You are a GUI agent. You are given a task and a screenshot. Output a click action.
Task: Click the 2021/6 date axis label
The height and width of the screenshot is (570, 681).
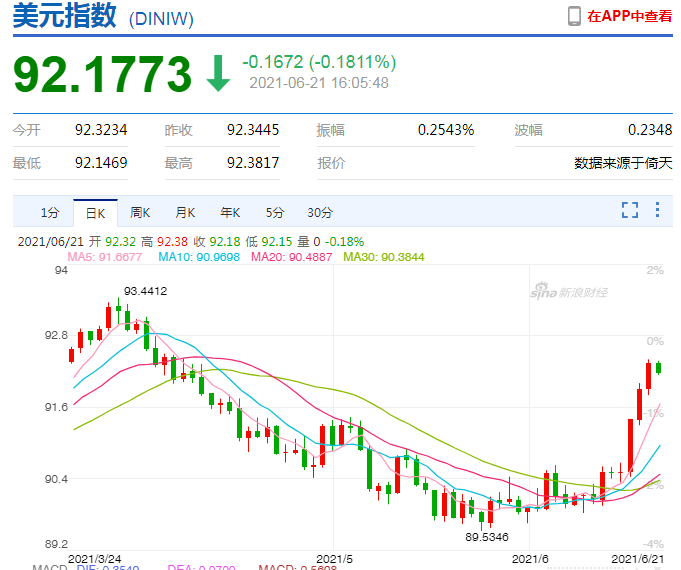[530, 559]
